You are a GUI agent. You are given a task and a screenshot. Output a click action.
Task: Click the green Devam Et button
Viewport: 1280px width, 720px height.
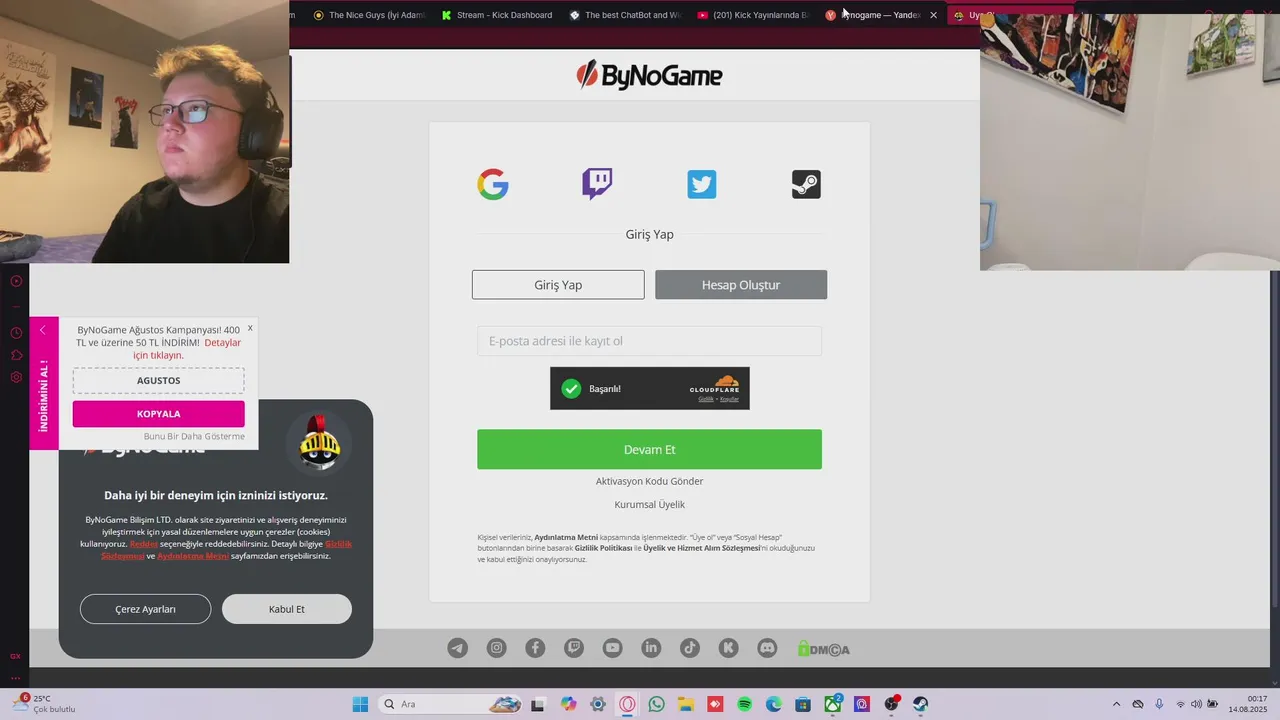(x=649, y=450)
